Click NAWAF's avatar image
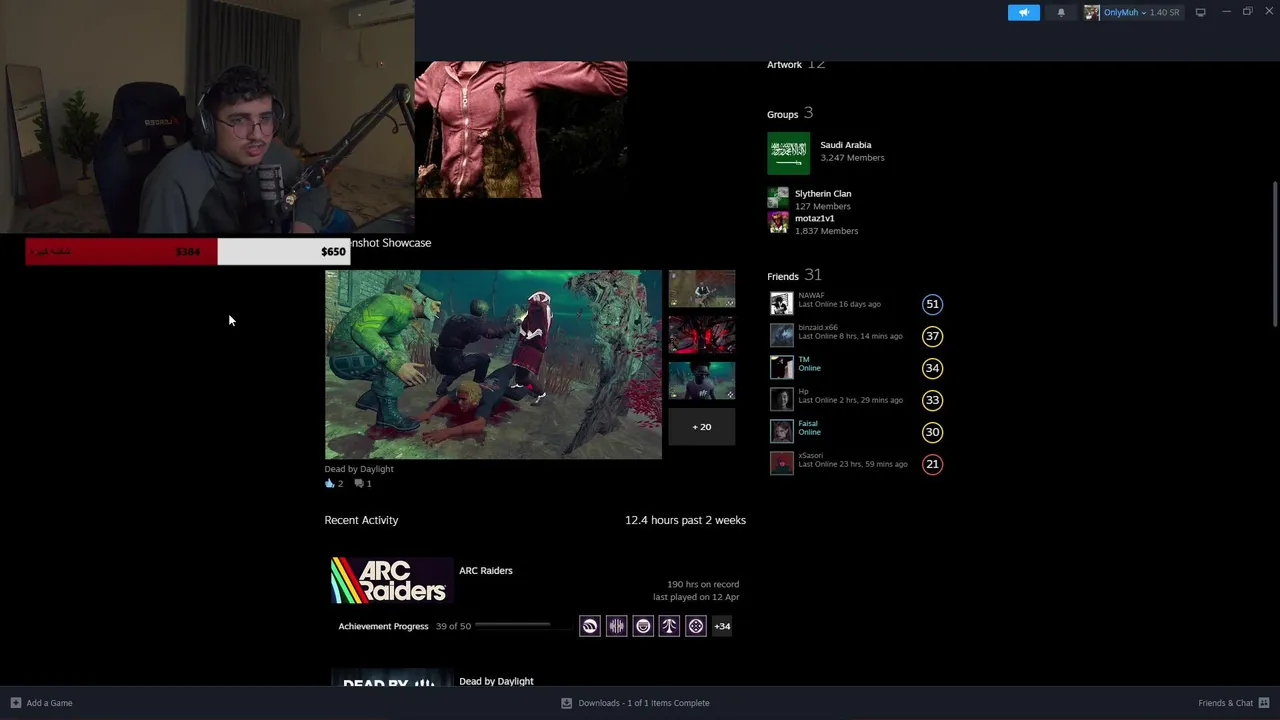 (x=781, y=303)
